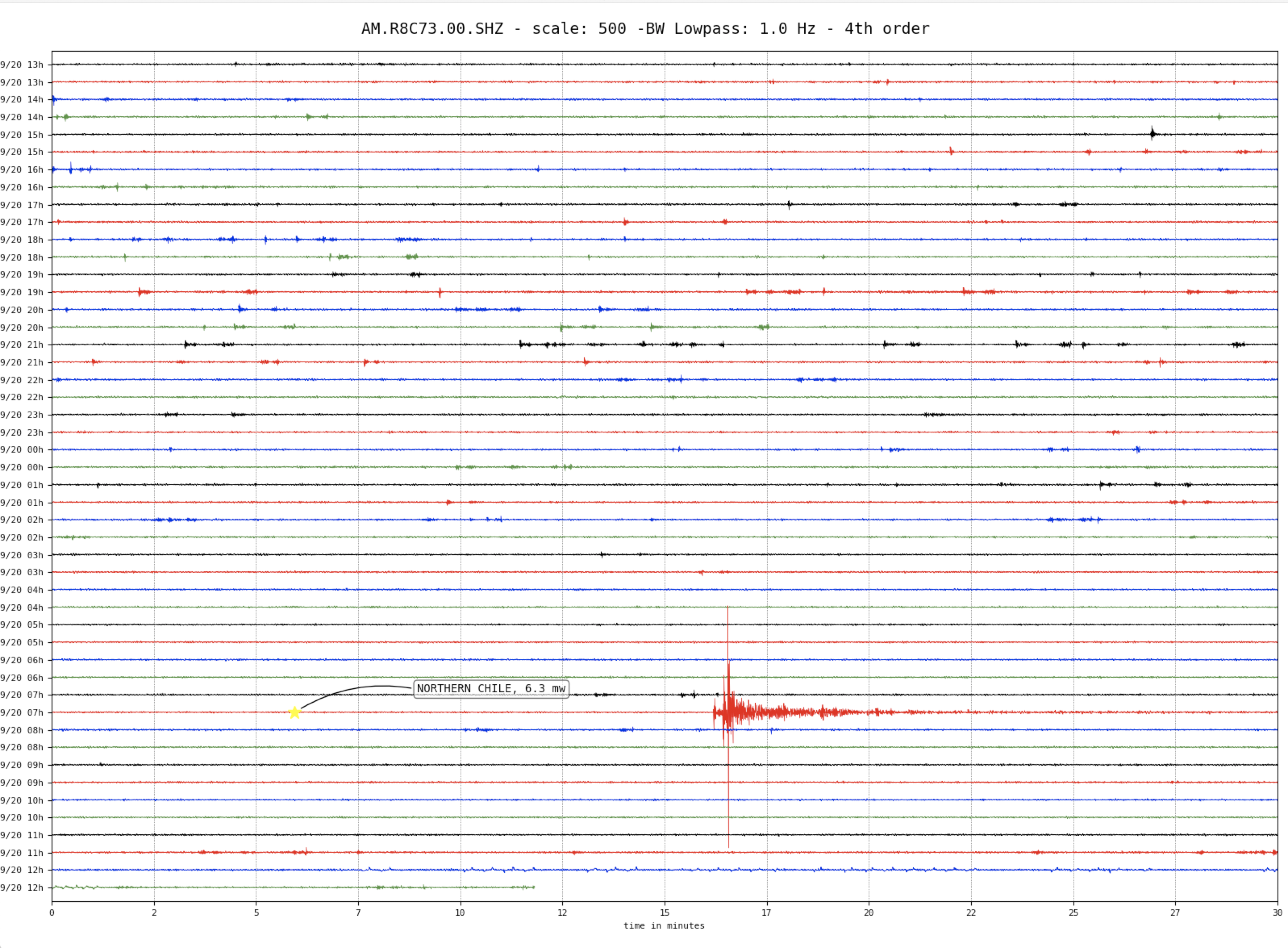1288x948 pixels.
Task: Click the large red earthquake spike waveform
Action: [x=728, y=712]
